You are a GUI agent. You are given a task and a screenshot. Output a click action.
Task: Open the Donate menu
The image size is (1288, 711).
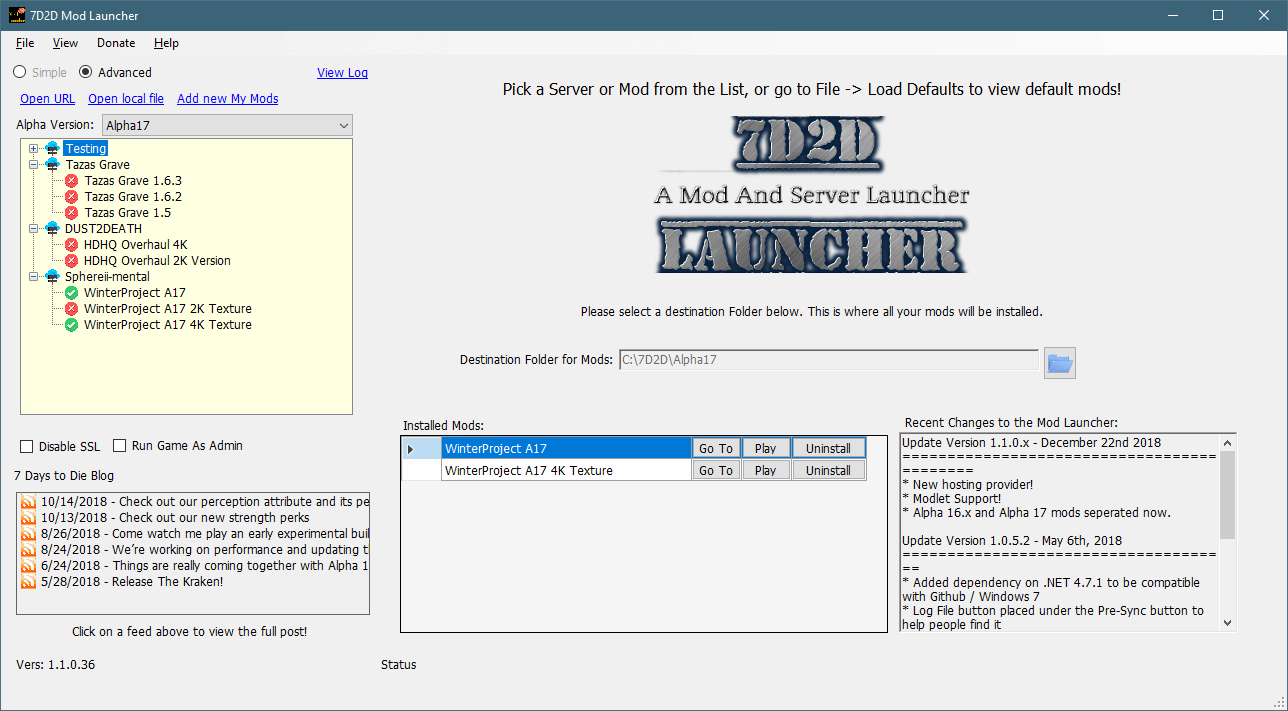(116, 43)
